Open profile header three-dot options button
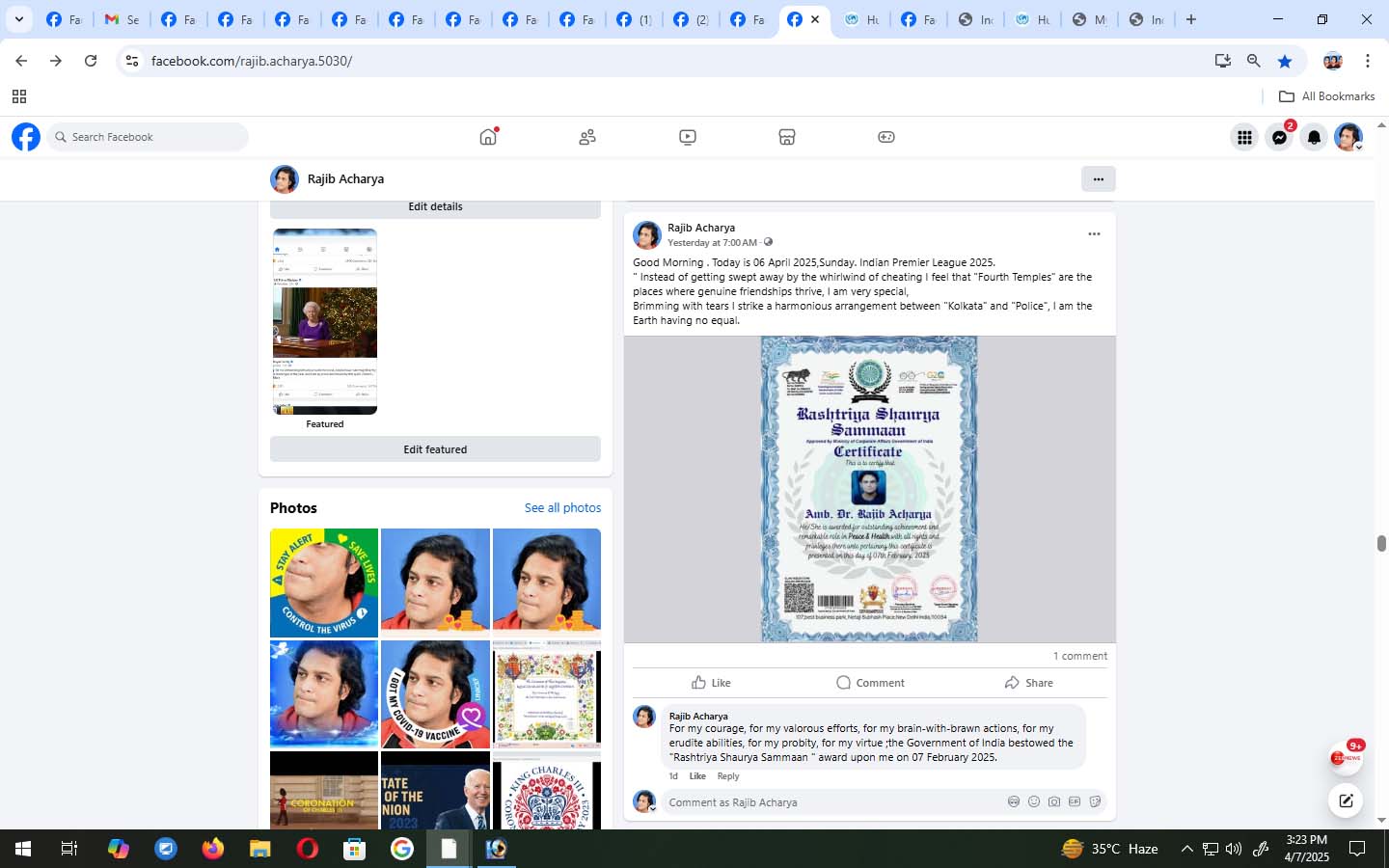The width and height of the screenshot is (1389, 868). coord(1099,178)
